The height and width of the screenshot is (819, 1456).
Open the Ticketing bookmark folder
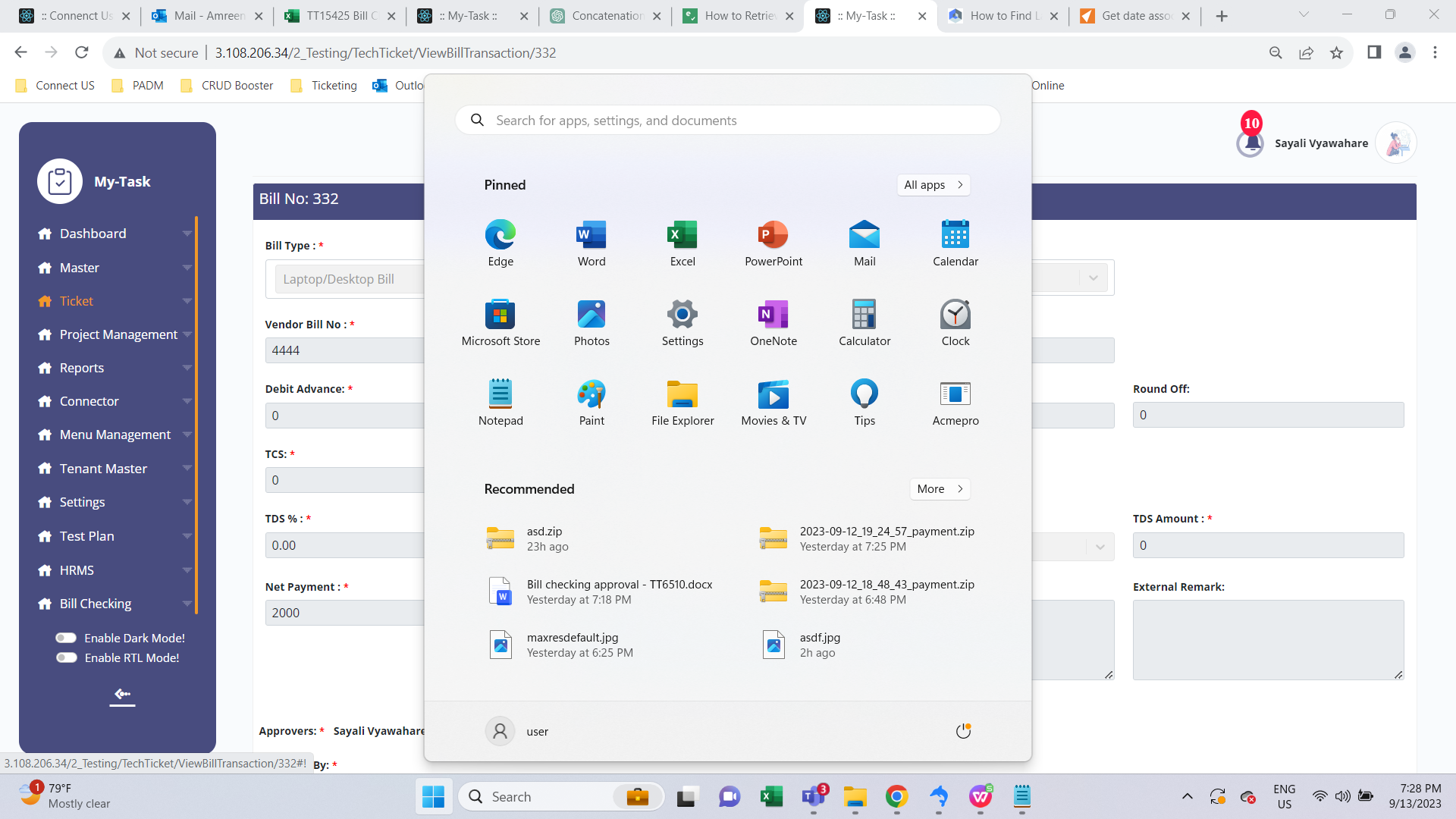tap(324, 86)
